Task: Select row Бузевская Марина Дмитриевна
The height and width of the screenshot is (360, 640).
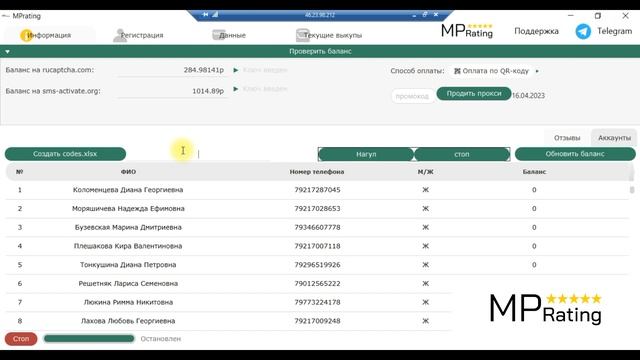Action: coord(317,227)
